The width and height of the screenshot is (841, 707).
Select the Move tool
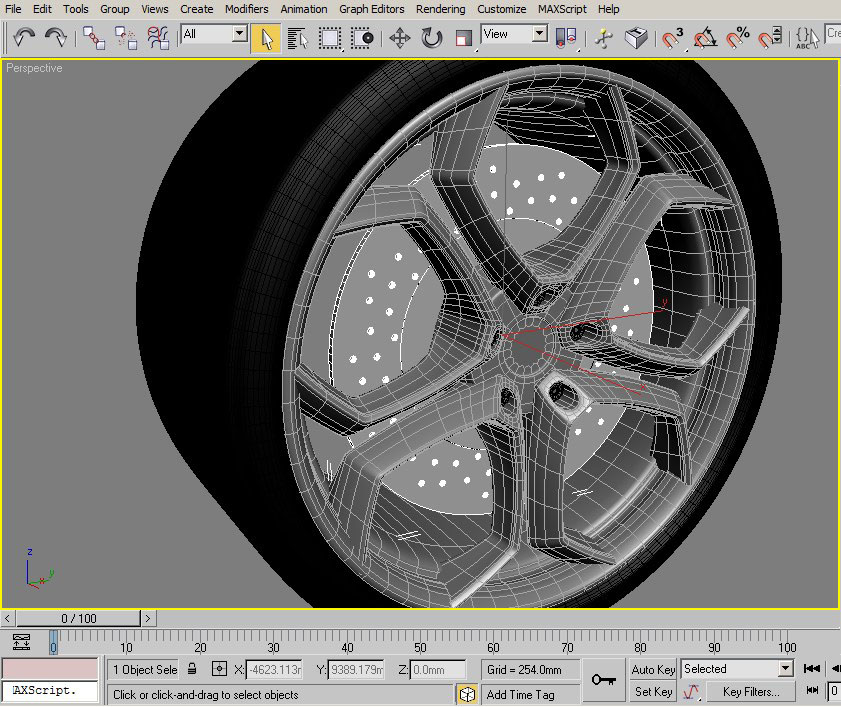tap(400, 38)
